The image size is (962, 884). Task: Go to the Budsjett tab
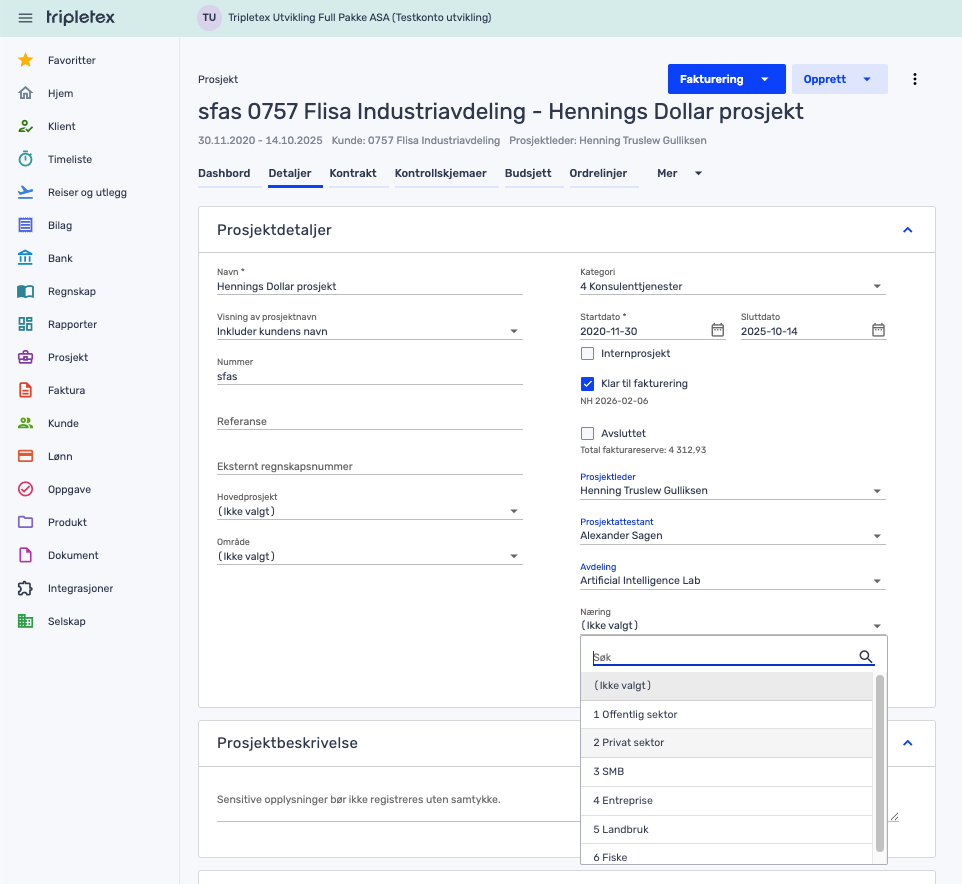[x=528, y=173]
